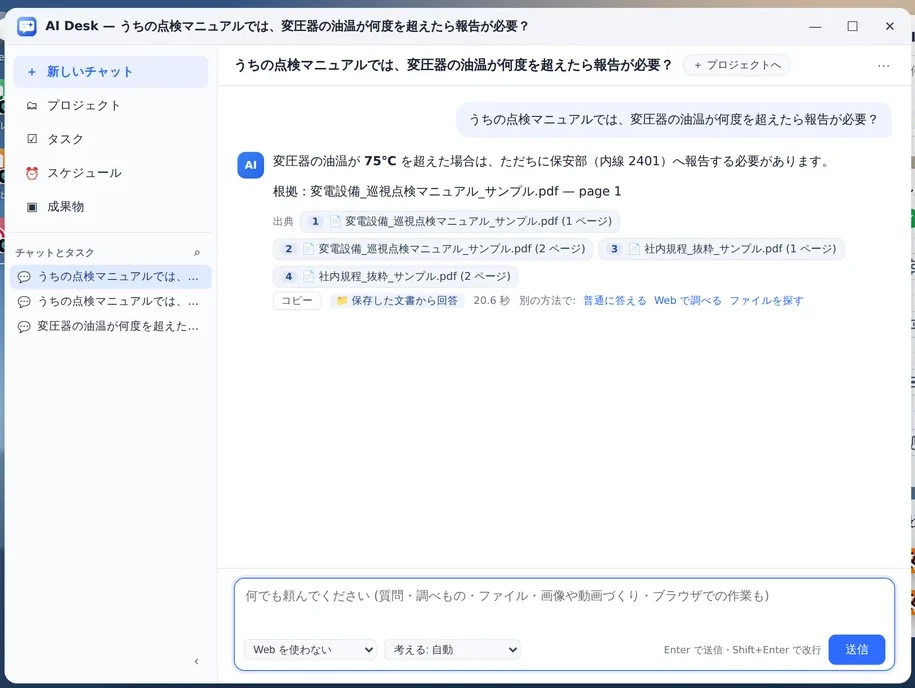
Task: Click the conversation title heading
Action: [x=453, y=65]
